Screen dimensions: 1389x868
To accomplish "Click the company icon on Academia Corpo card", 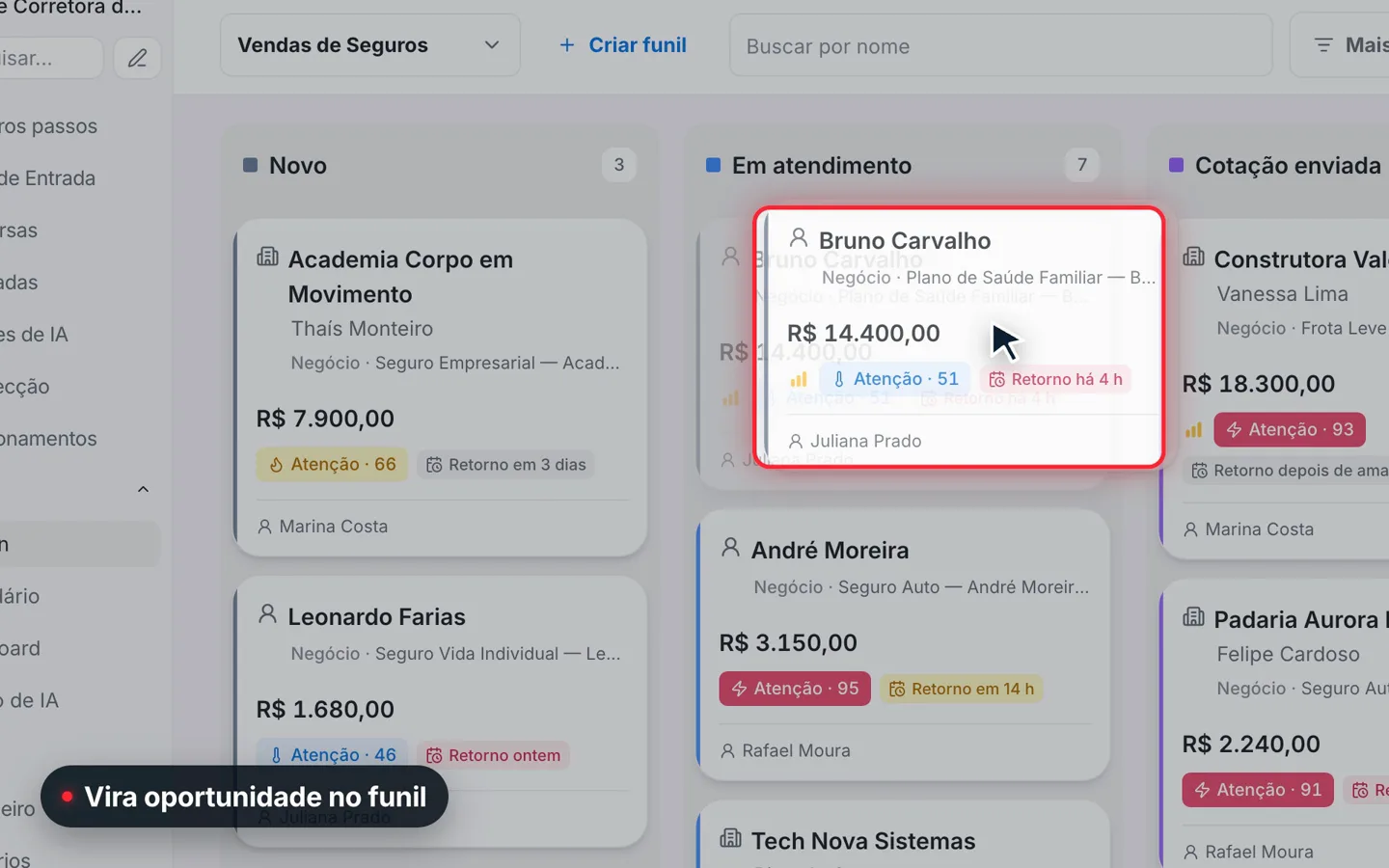I will [267, 257].
